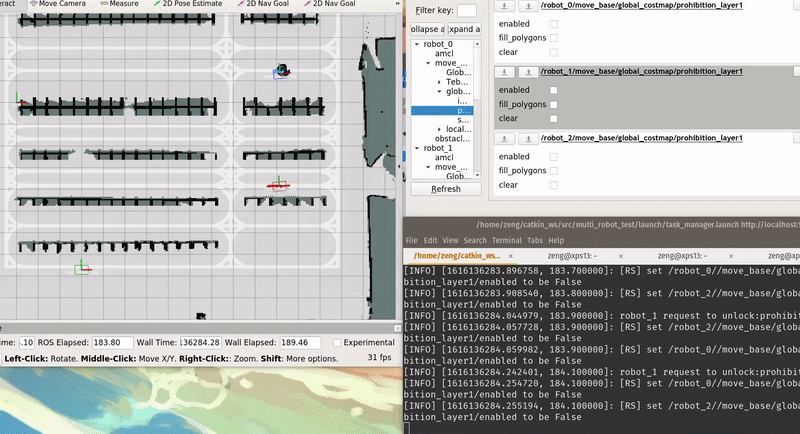800x434 pixels.
Task: Enable the robot_0 'enabled' checkbox
Action: [554, 24]
